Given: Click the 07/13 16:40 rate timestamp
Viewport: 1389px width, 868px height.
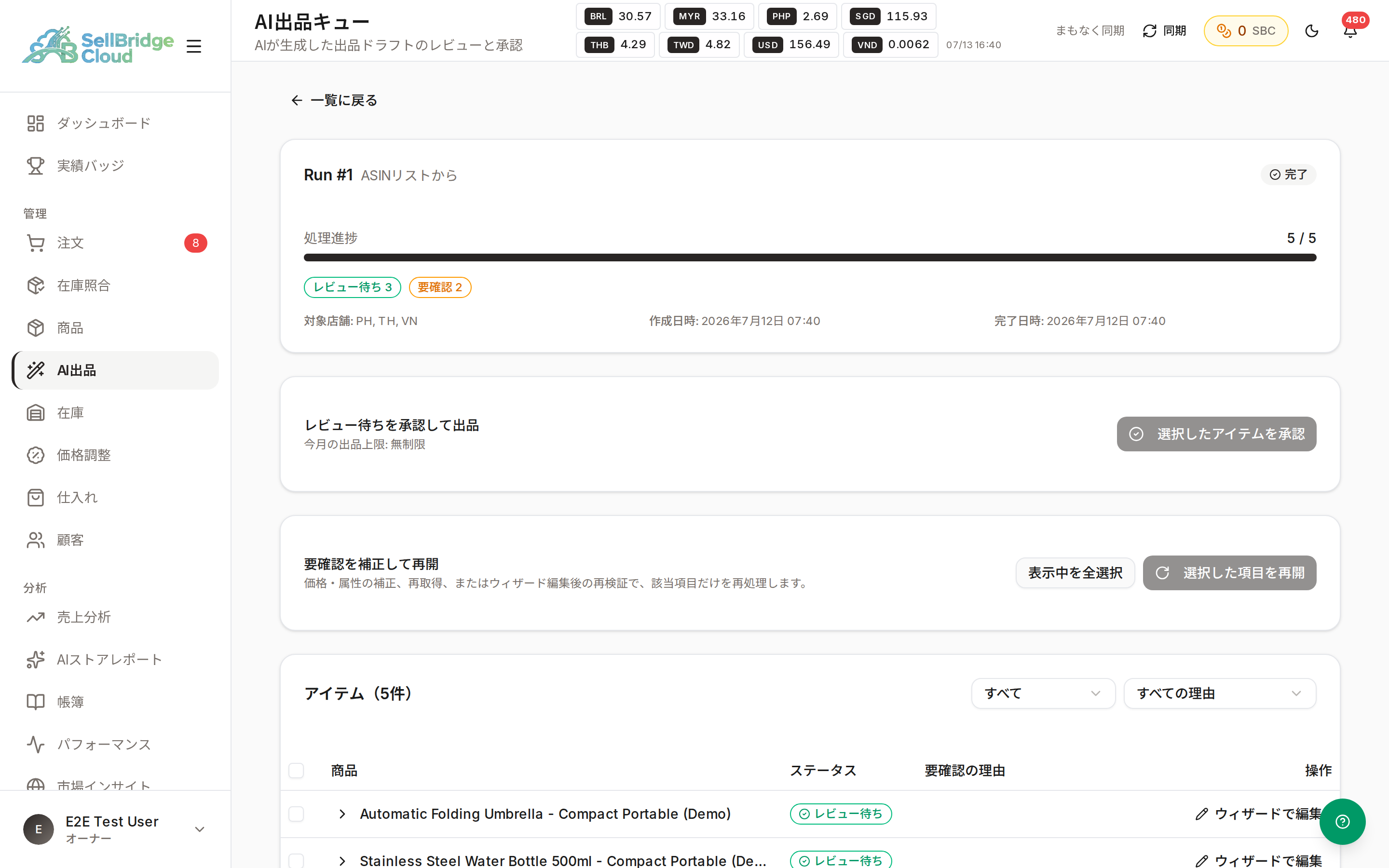Looking at the screenshot, I should tap(973, 45).
